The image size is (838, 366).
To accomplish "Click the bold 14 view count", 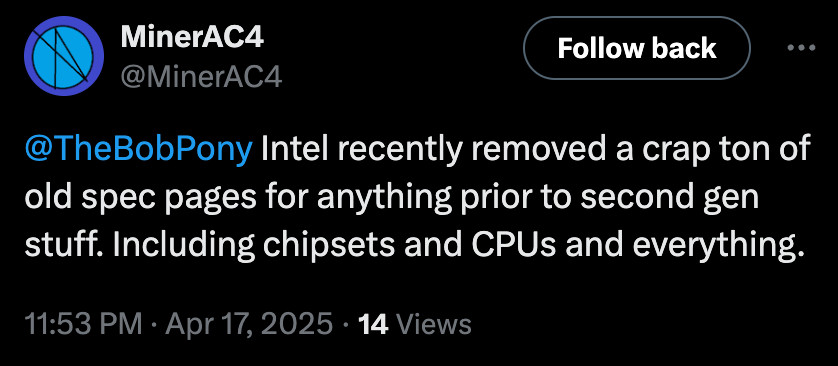I will [x=373, y=325].
